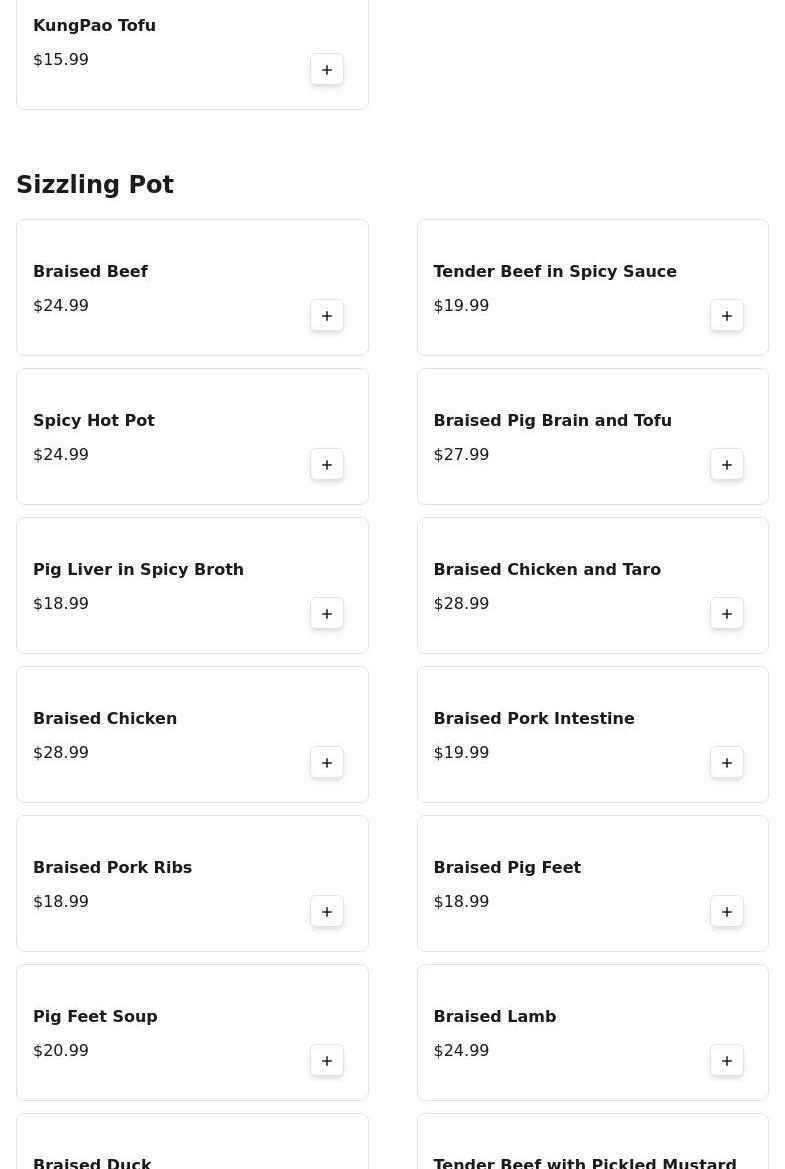This screenshot has width=785, height=1169.
Task: Add Pig Liver in Spicy Broth
Action: [x=327, y=614]
